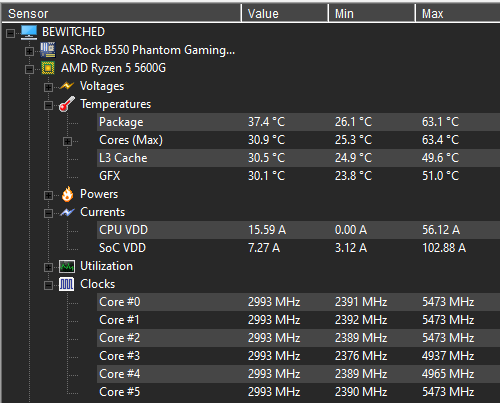Click Core #3 max value 4937 MHz
The image size is (500, 403).
click(x=448, y=356)
